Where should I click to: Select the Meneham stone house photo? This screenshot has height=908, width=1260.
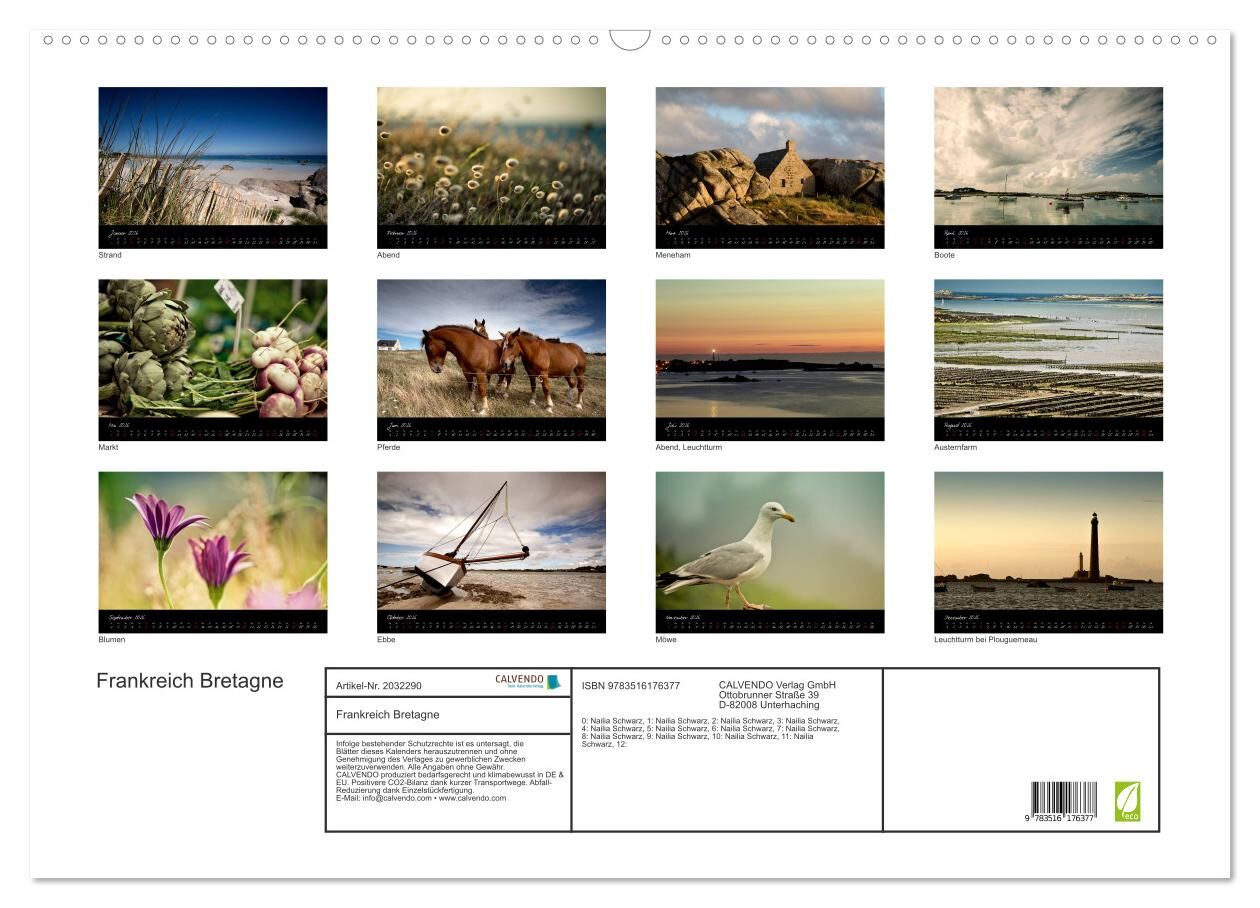pyautogui.click(x=769, y=157)
